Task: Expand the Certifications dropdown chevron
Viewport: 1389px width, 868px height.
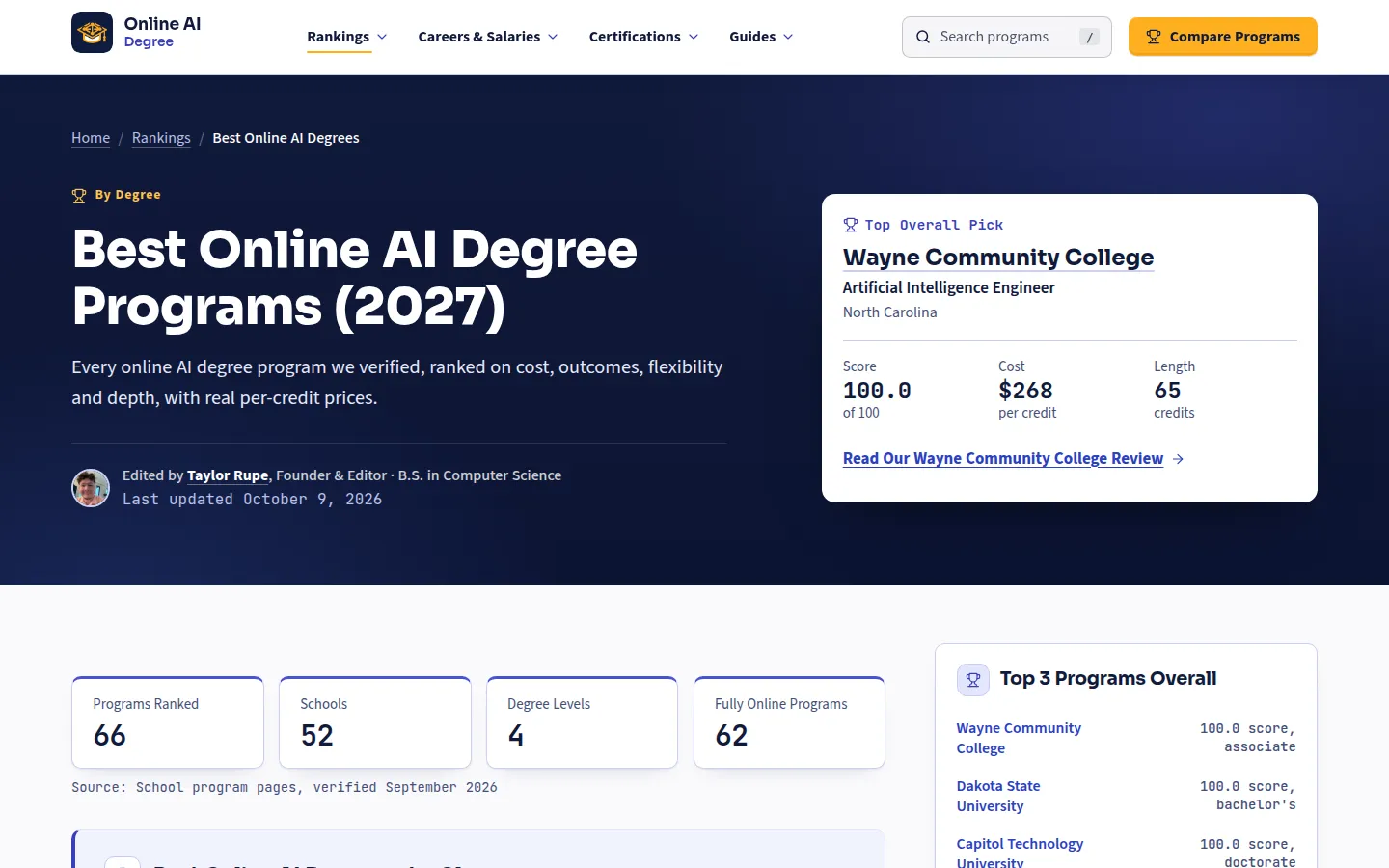Action: (x=694, y=37)
